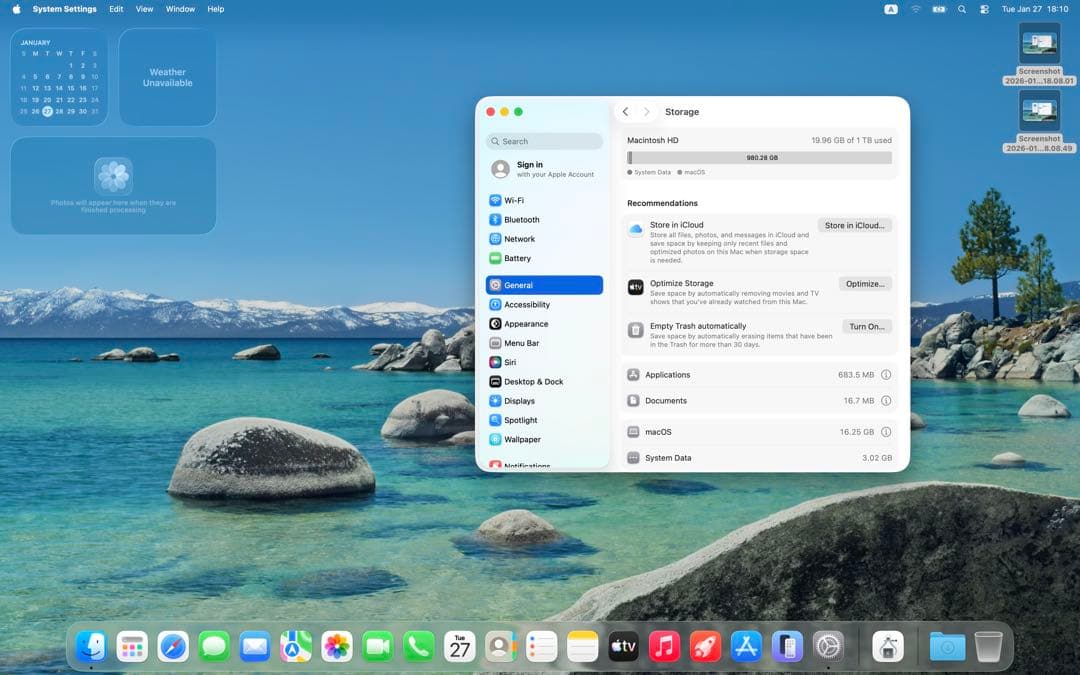Open Network settings
The height and width of the screenshot is (675, 1080).
518,239
